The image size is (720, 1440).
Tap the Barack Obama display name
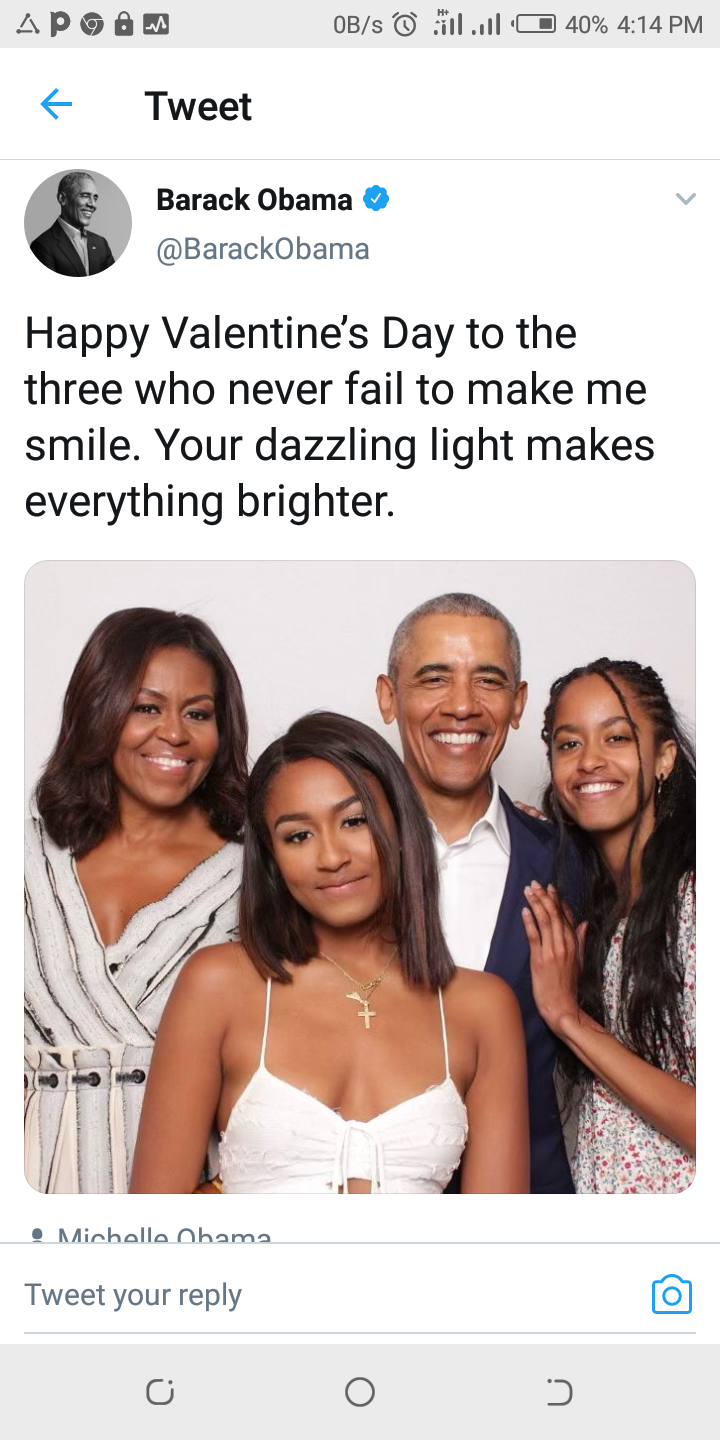(x=254, y=200)
